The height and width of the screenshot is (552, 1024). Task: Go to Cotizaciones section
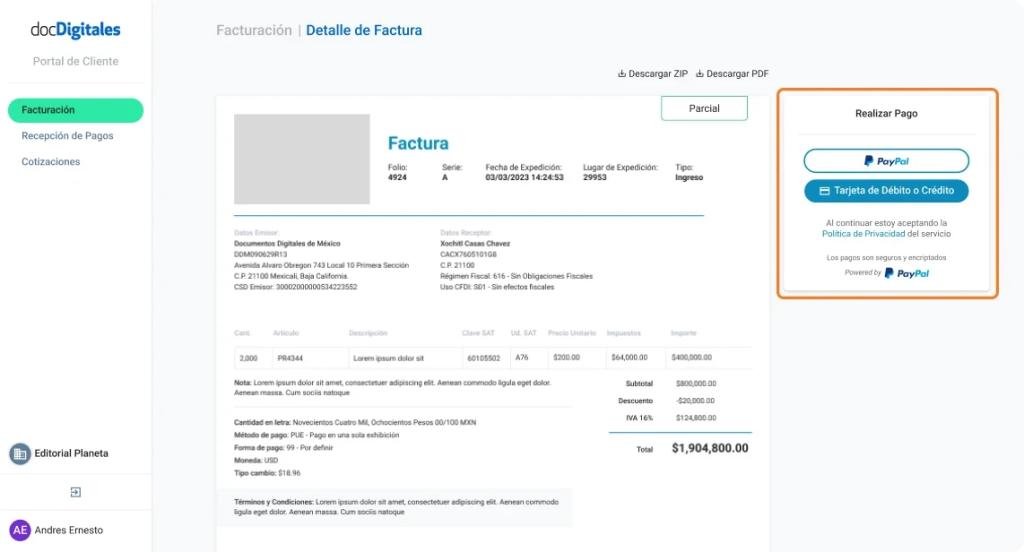pos(51,162)
